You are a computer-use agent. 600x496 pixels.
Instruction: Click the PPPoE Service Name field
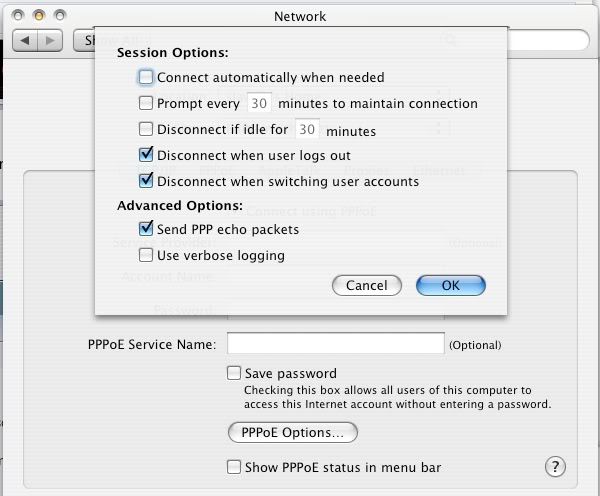335,344
